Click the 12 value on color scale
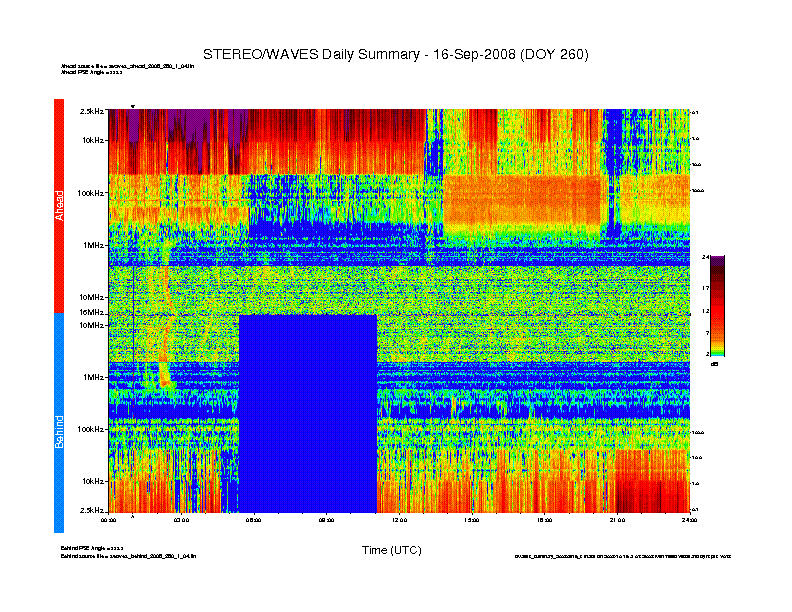The width and height of the screenshot is (792, 612). coord(706,312)
